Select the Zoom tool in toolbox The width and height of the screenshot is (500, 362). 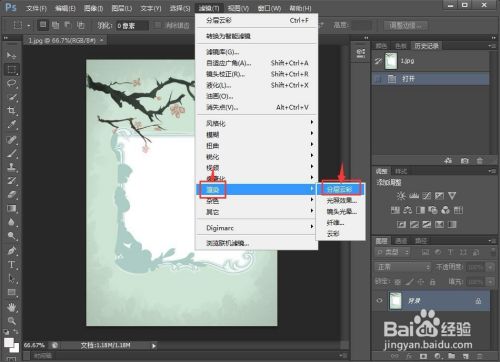tap(12, 320)
